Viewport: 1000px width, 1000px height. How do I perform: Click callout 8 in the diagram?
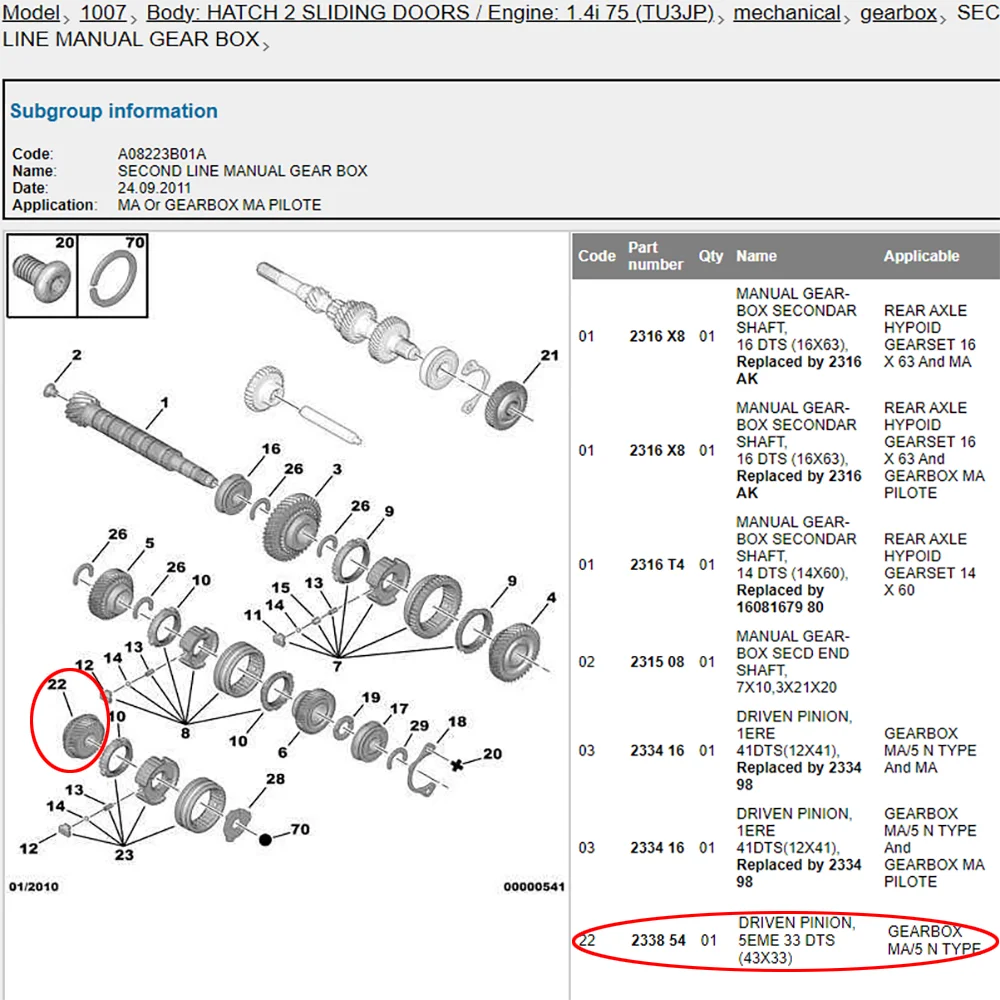click(185, 733)
